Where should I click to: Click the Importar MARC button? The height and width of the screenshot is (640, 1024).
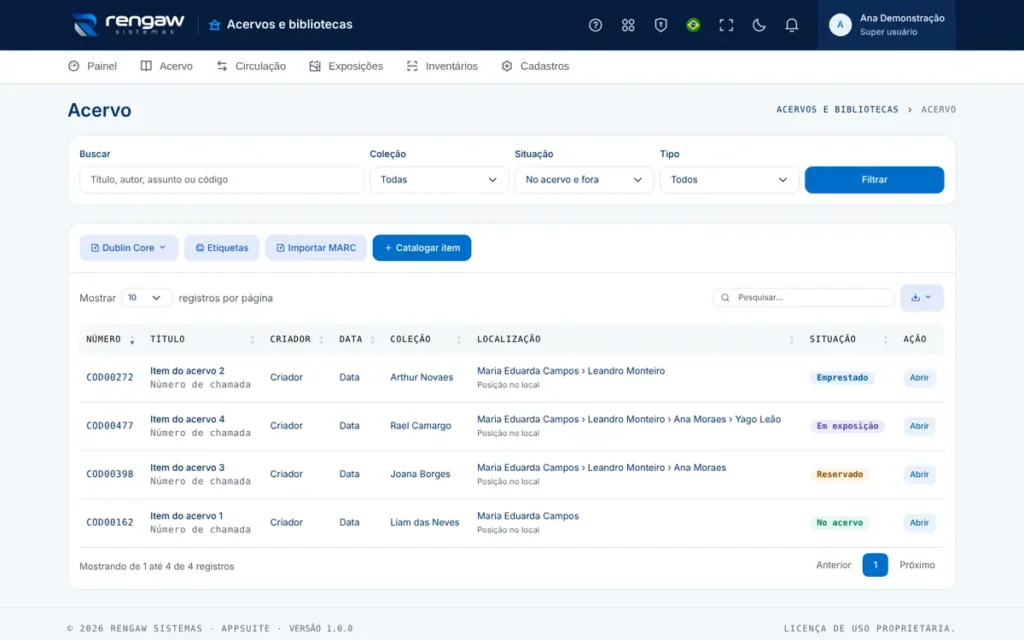[316, 248]
